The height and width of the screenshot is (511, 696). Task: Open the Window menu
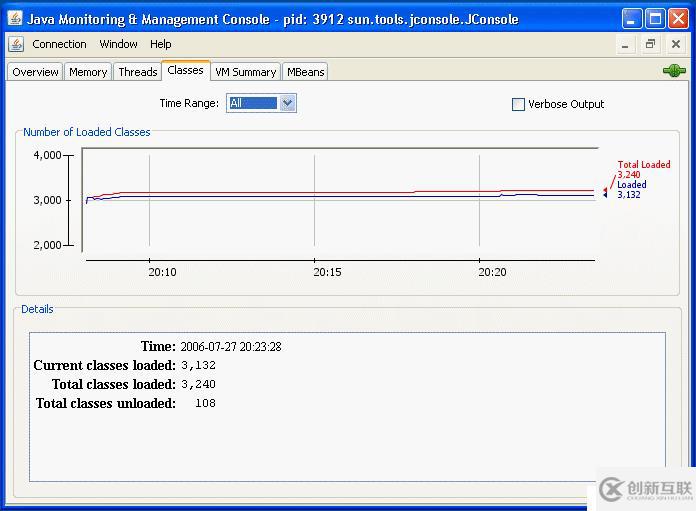tap(118, 44)
